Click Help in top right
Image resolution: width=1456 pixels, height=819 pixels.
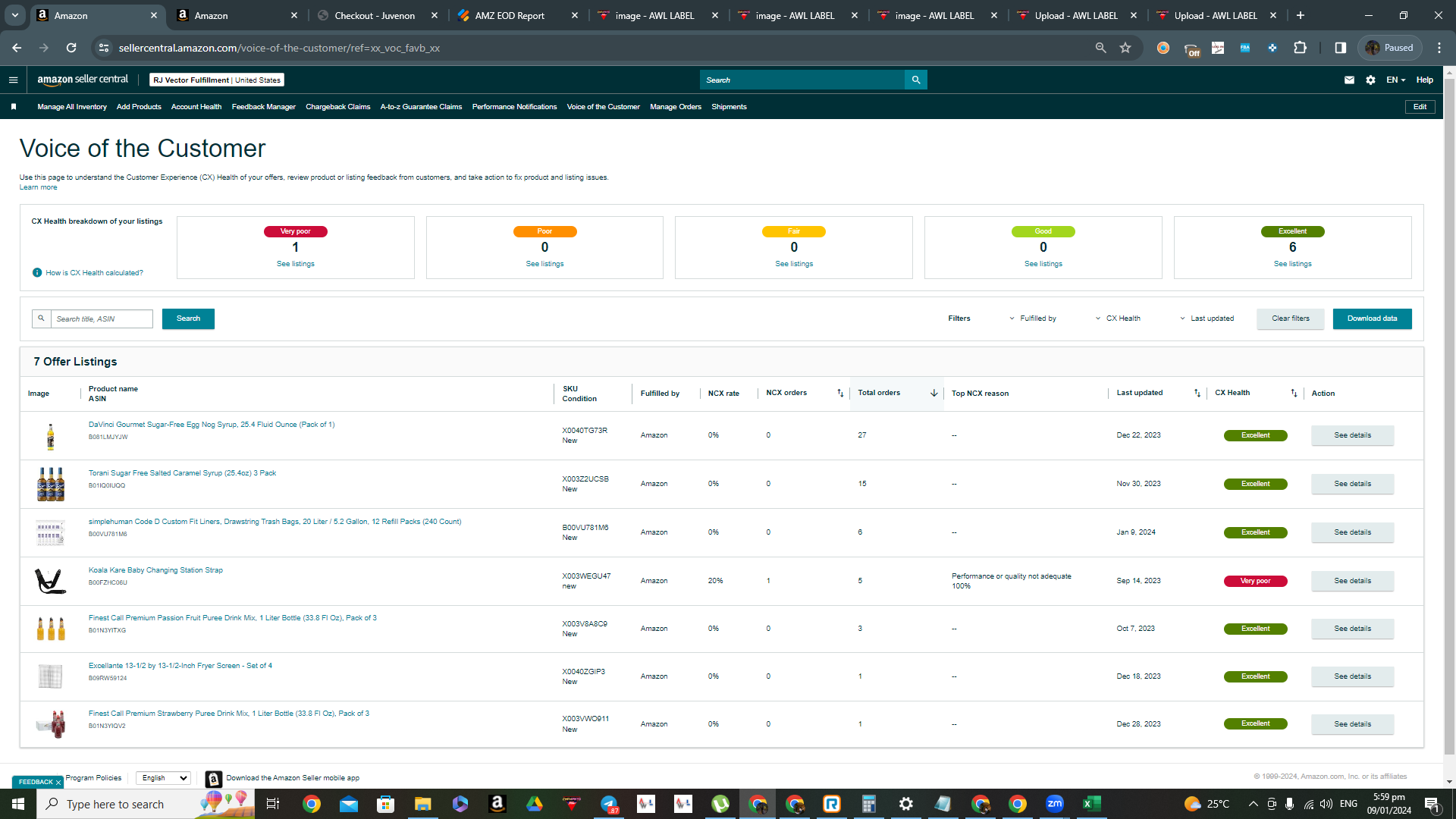(1424, 80)
